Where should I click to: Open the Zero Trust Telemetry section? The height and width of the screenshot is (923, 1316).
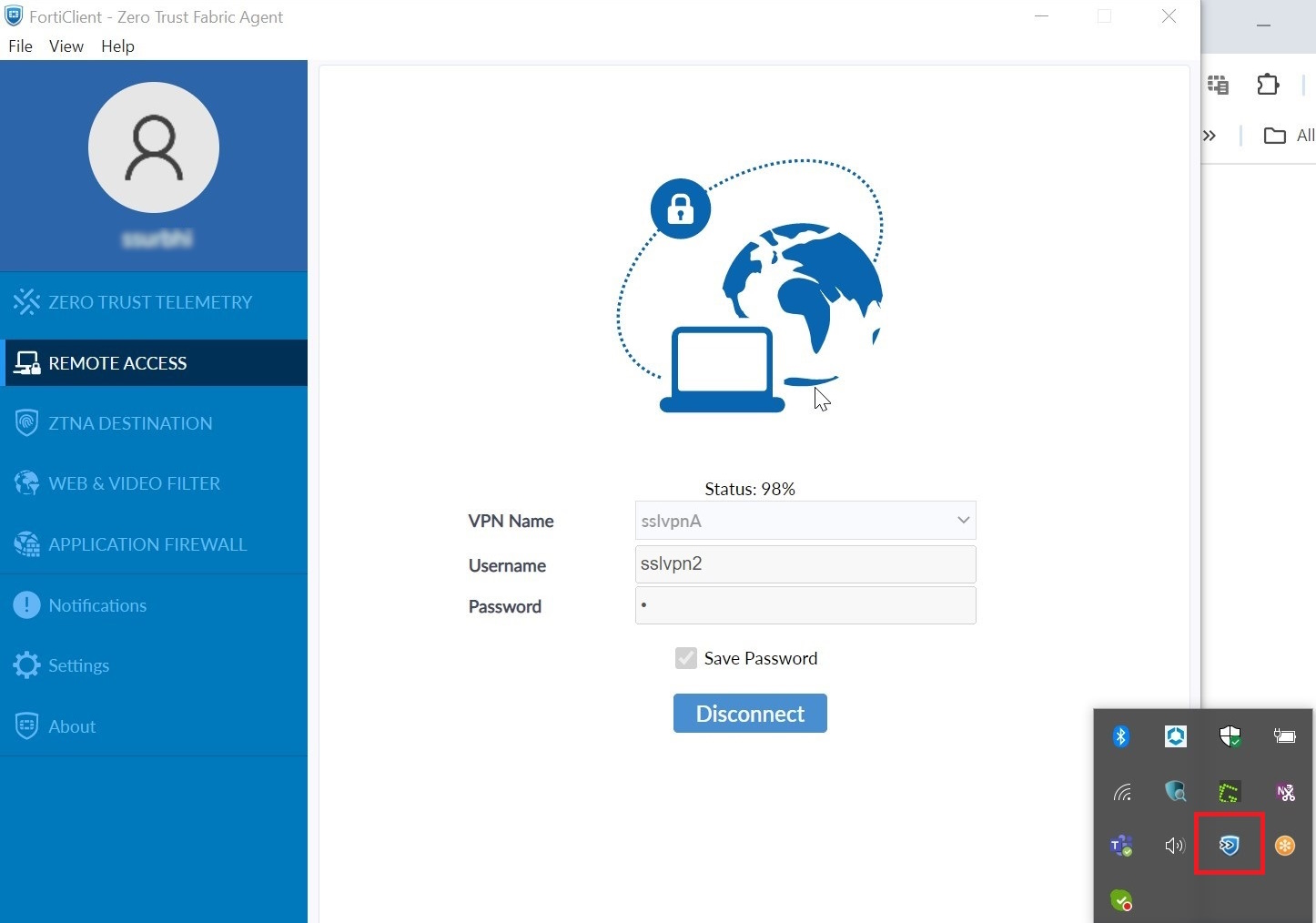pyautogui.click(x=149, y=301)
